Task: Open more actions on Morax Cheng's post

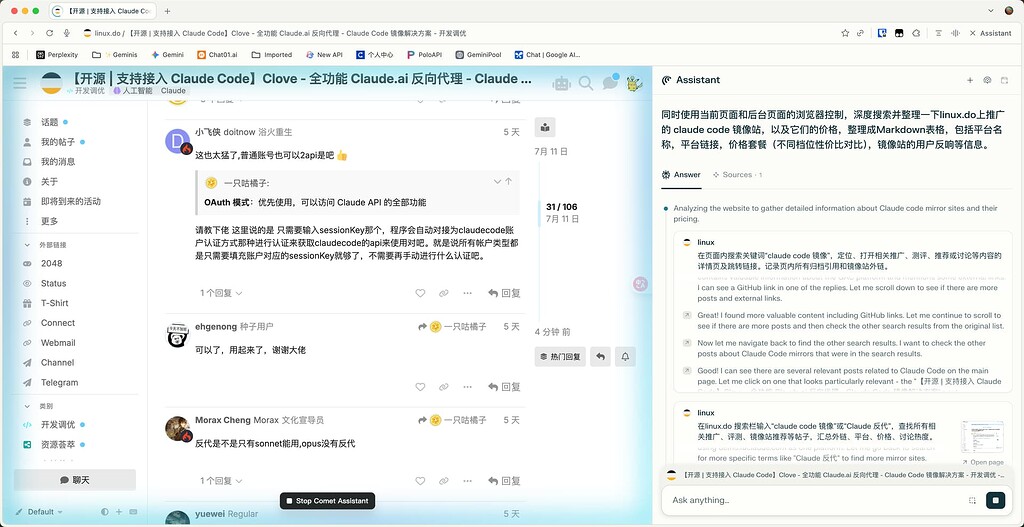Action: coord(468,480)
